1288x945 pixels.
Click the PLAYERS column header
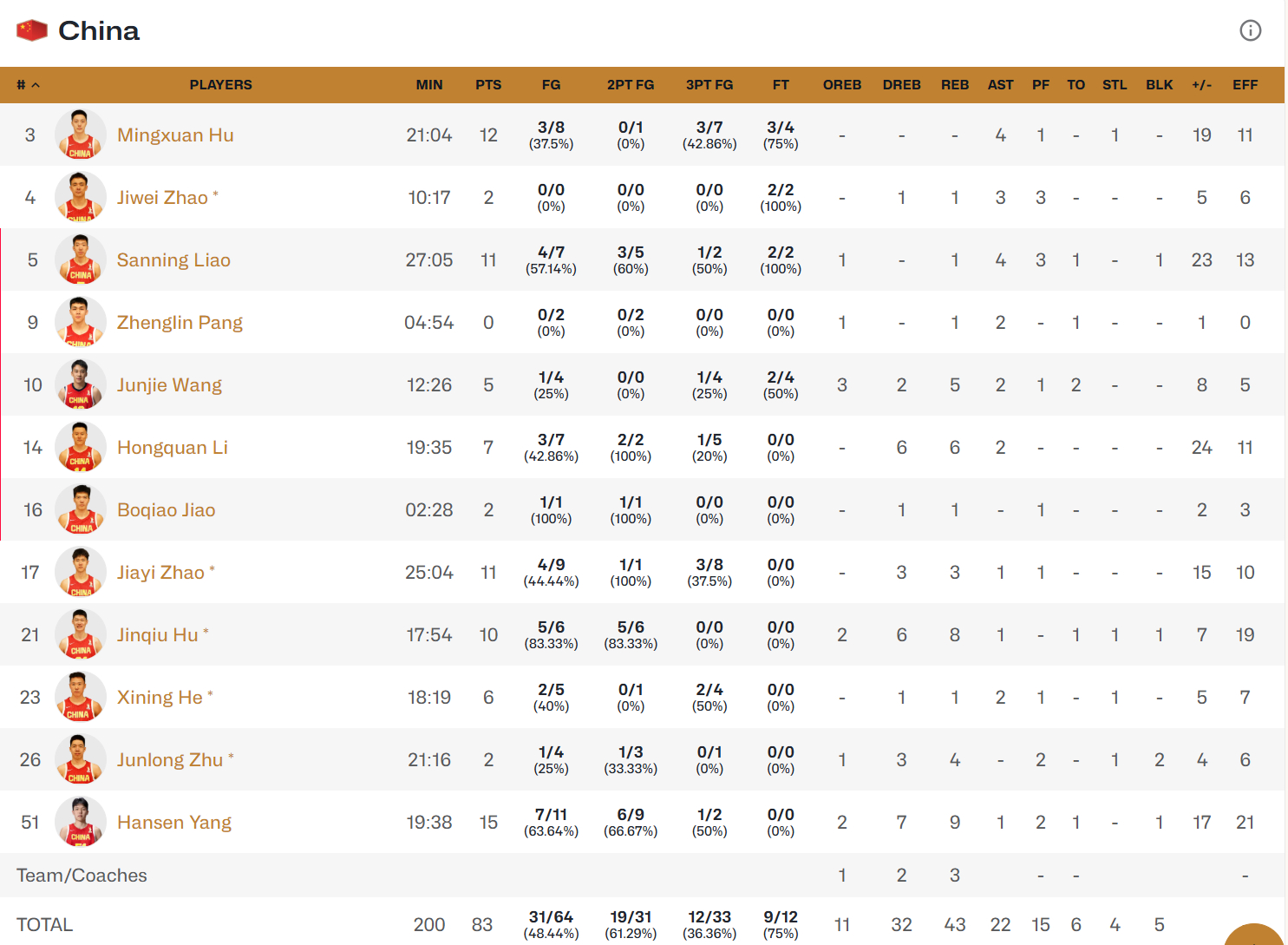pos(220,85)
